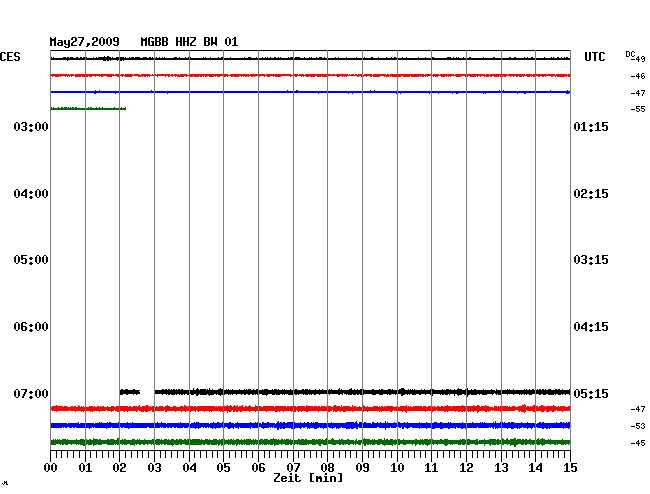Click the DC offset value -45
The height and width of the screenshot is (494, 650).
(638, 443)
